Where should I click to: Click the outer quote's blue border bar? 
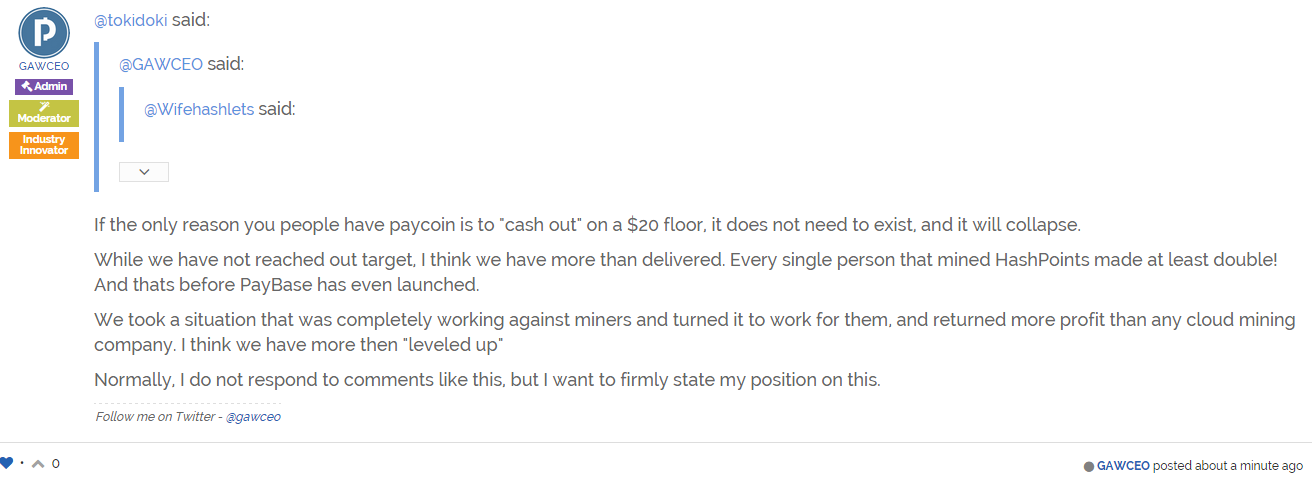pos(96,116)
